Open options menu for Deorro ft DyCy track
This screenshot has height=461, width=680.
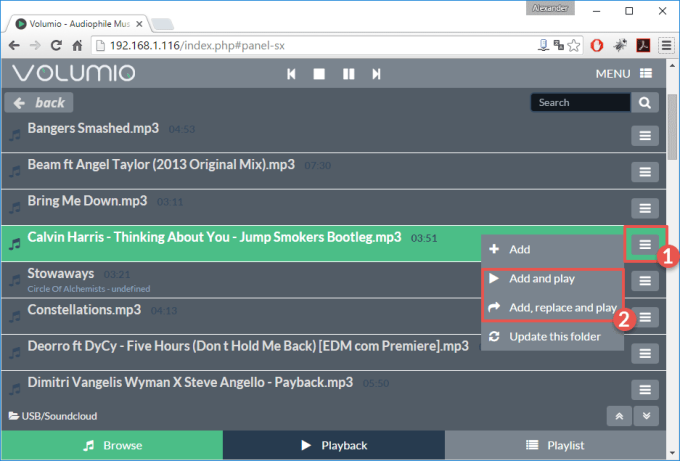tap(645, 353)
